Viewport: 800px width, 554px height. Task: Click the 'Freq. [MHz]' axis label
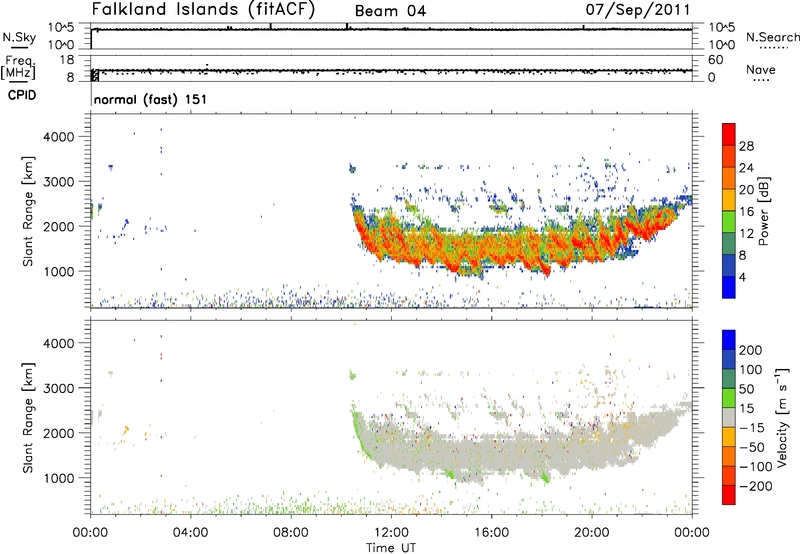[18, 68]
